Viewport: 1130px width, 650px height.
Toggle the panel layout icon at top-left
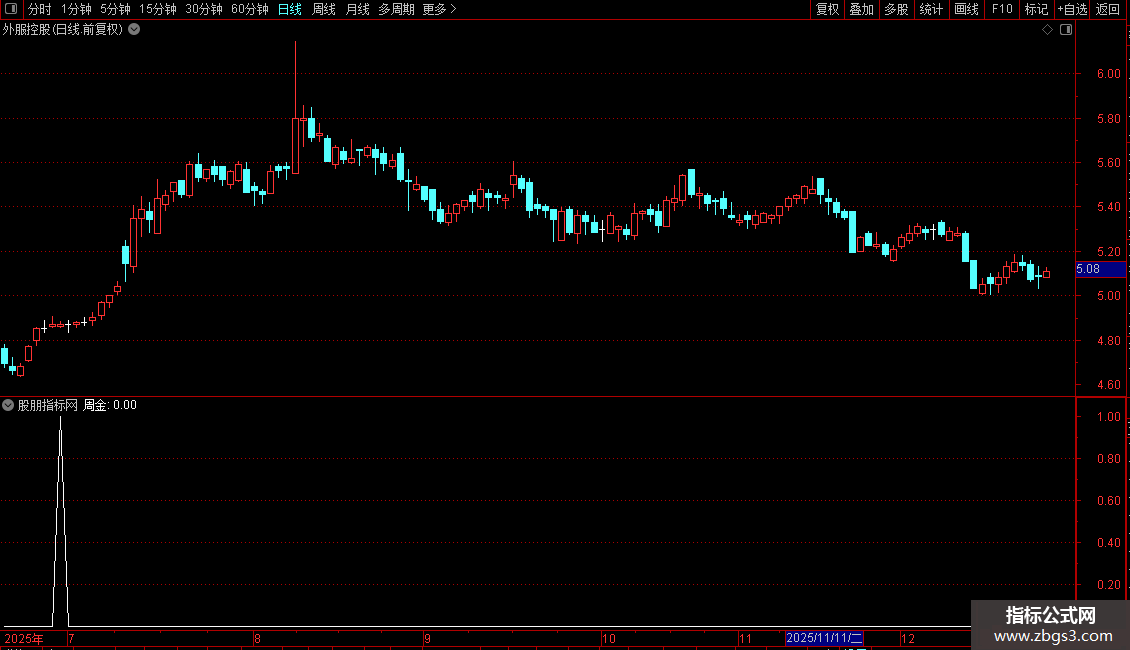(x=11, y=9)
